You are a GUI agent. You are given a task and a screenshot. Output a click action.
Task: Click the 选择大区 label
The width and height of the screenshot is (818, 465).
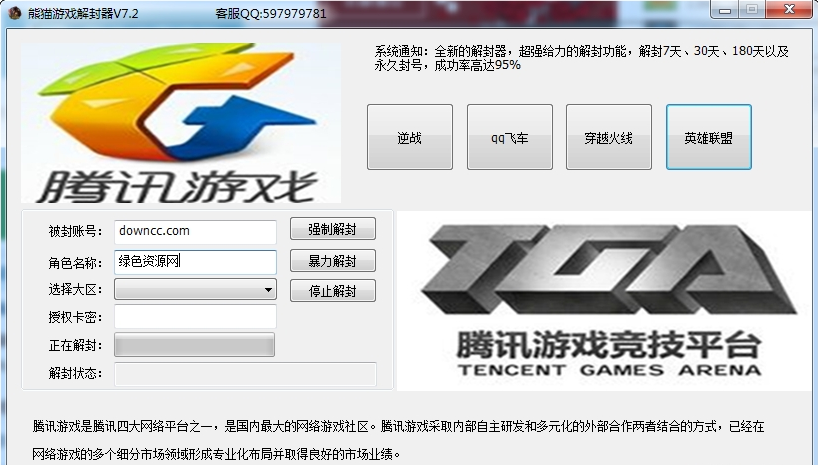click(75, 289)
